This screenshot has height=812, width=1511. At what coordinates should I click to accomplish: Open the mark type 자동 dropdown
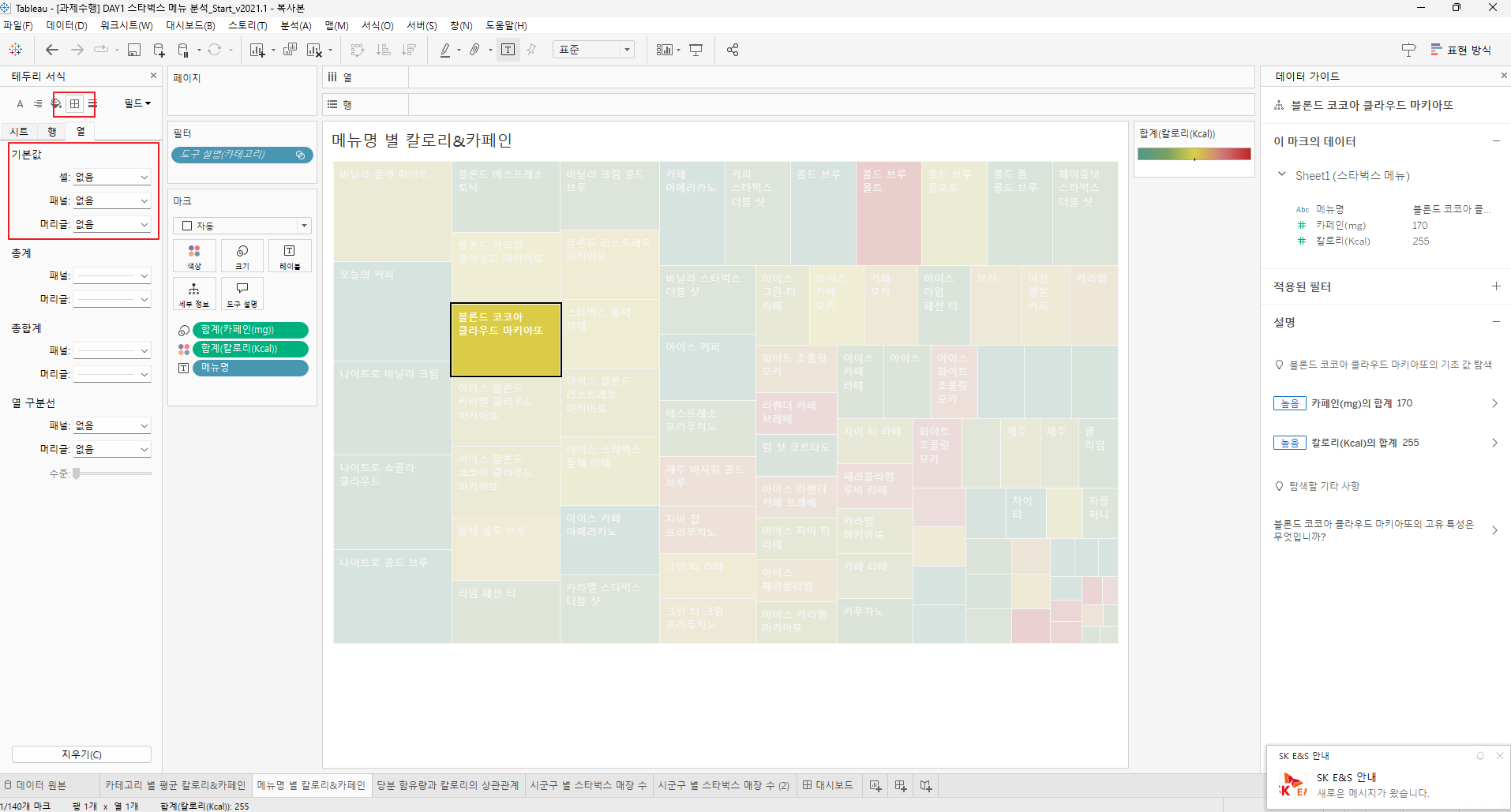click(x=242, y=226)
